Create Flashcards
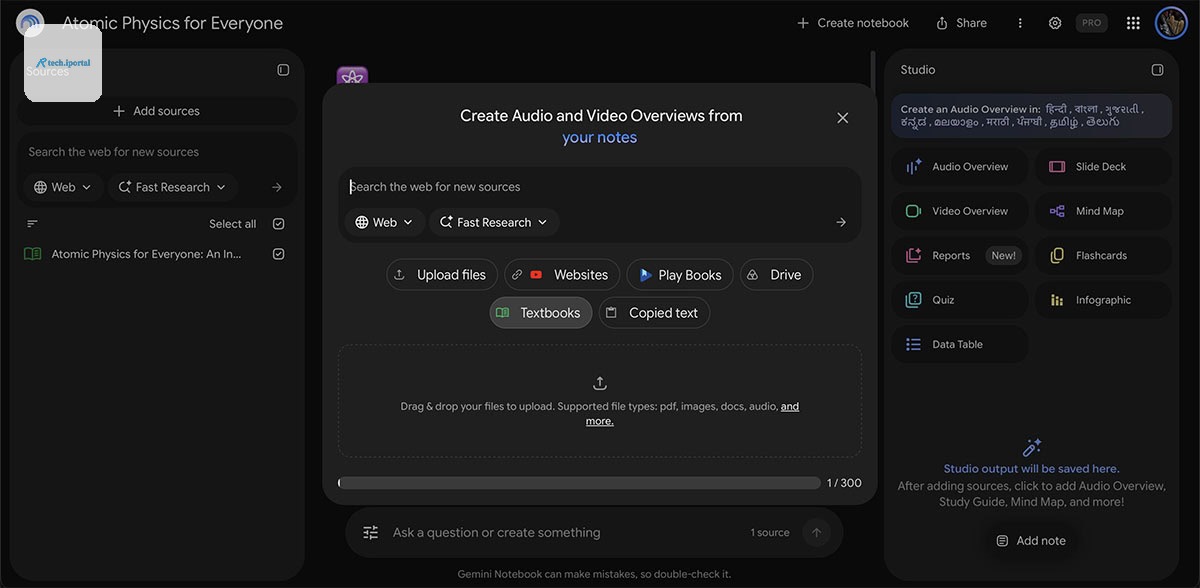The image size is (1200, 588). click(1103, 256)
